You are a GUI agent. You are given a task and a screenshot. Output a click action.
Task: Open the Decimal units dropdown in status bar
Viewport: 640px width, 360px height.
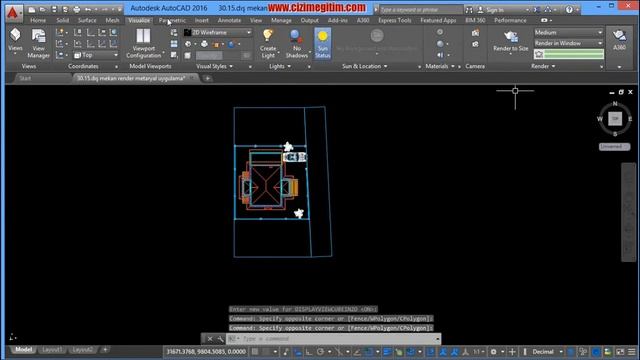coord(547,352)
